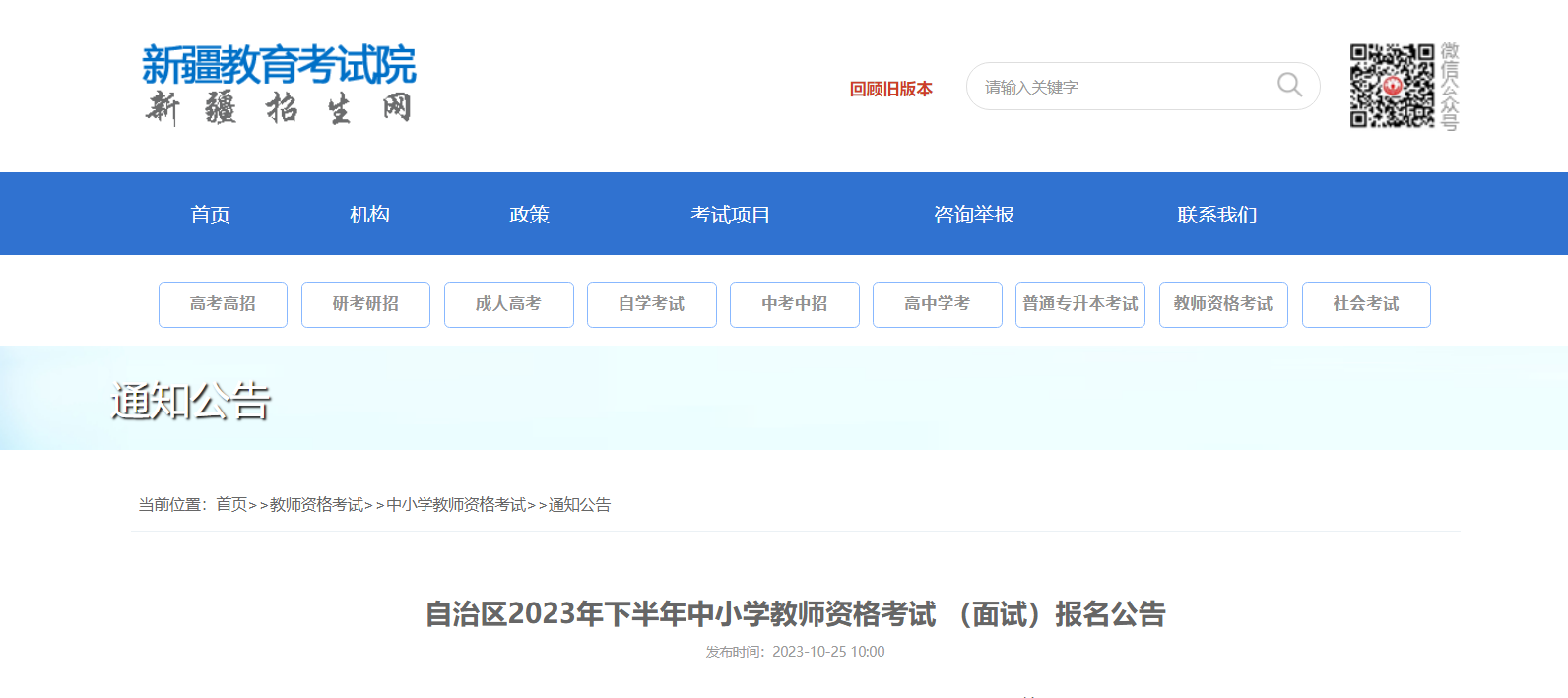
Task: Open the 政策 navigation menu item
Action: pyautogui.click(x=529, y=215)
